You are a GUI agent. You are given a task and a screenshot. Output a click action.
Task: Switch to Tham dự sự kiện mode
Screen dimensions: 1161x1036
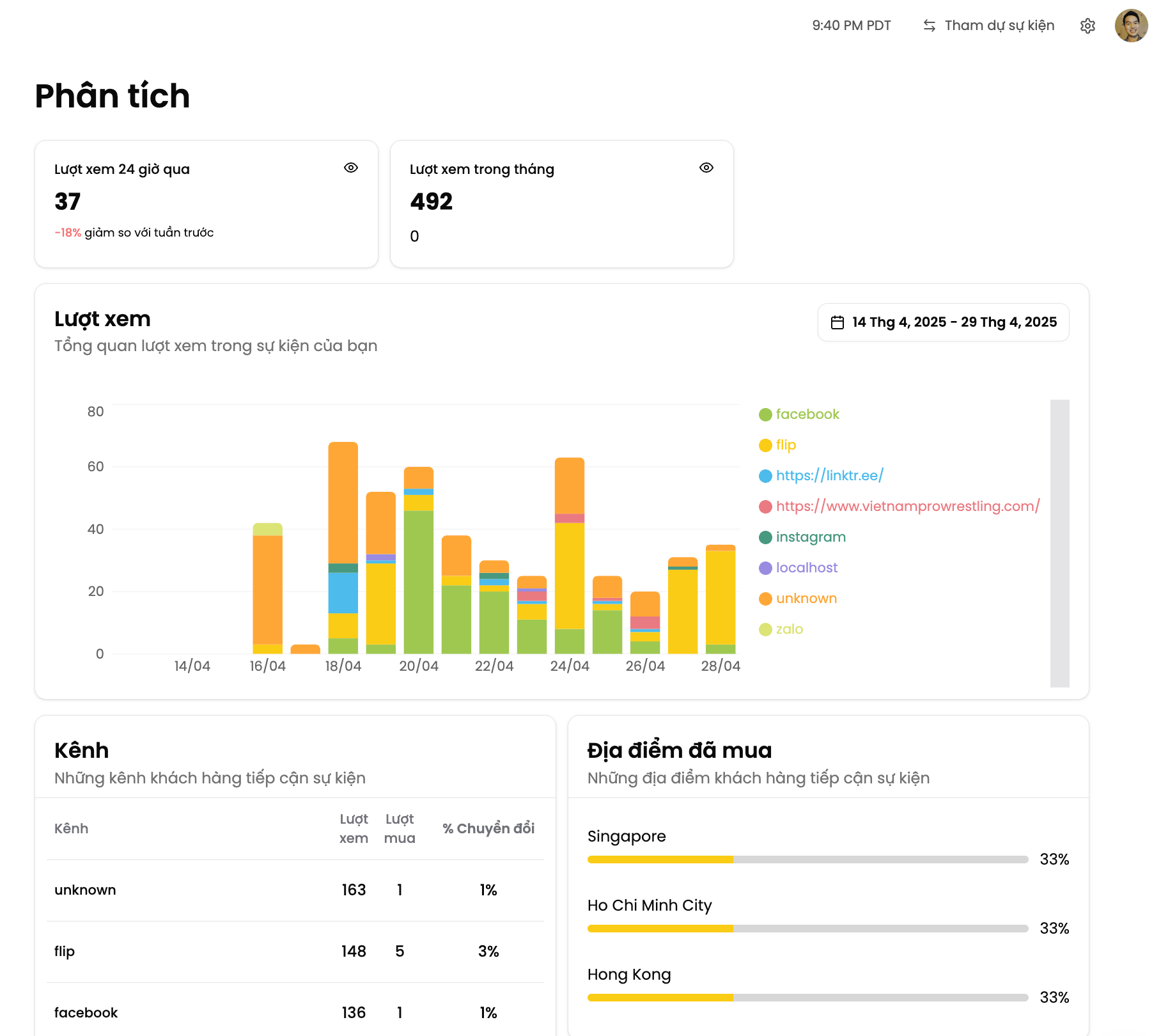click(x=999, y=26)
